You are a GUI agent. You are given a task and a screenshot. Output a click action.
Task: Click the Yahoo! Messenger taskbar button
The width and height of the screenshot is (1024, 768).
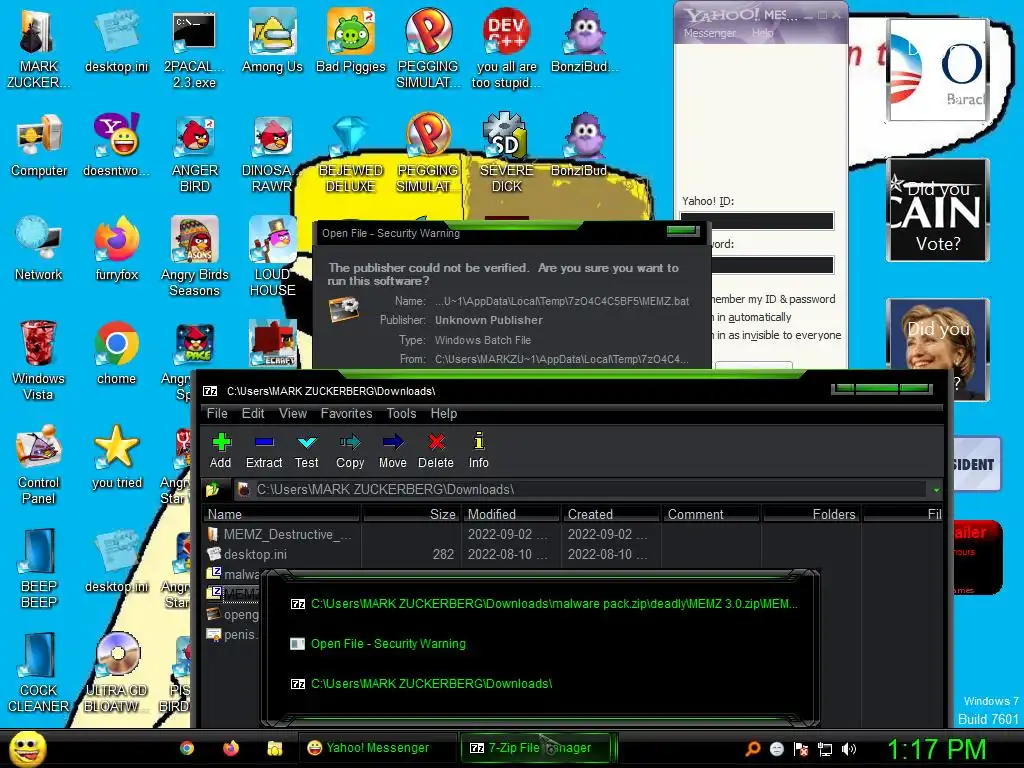[377, 748]
